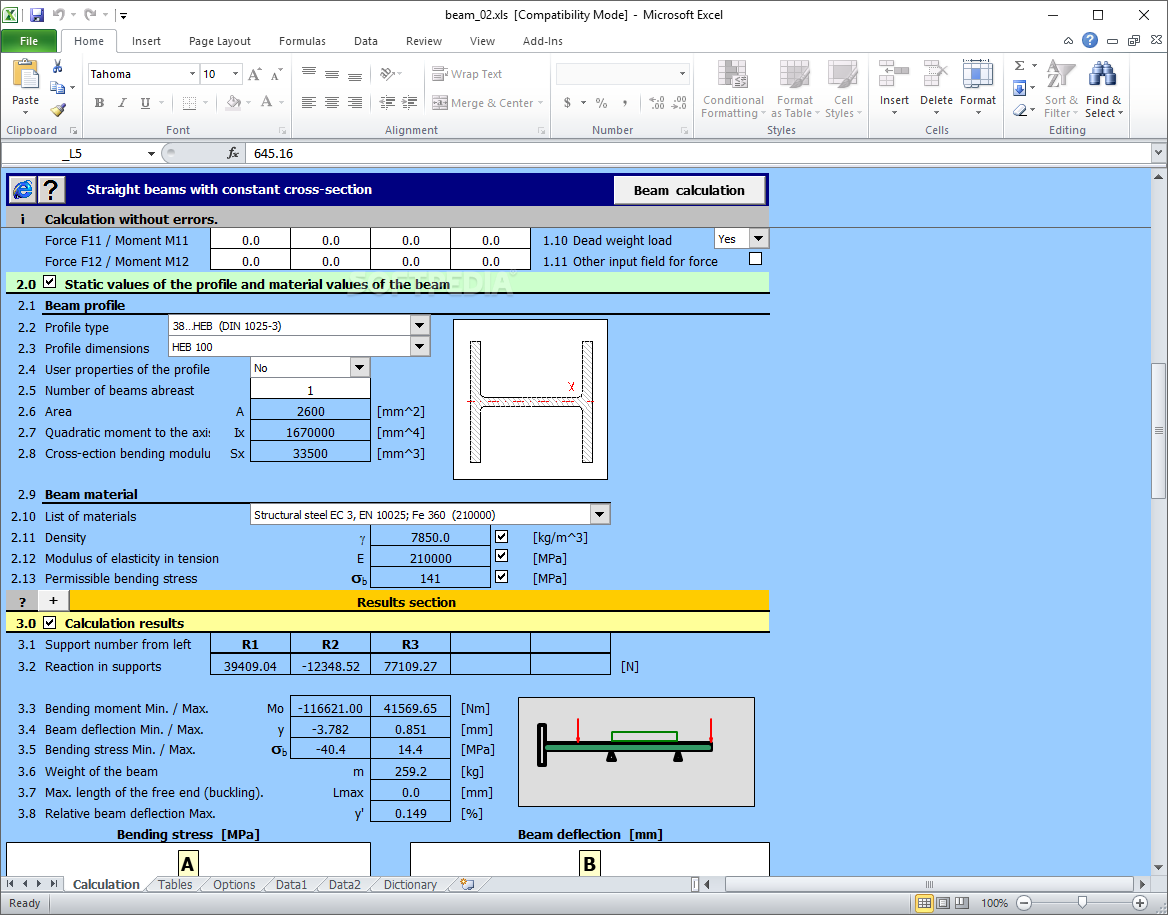Click the Accounting dollar format icon
1168x915 pixels.
568,103
